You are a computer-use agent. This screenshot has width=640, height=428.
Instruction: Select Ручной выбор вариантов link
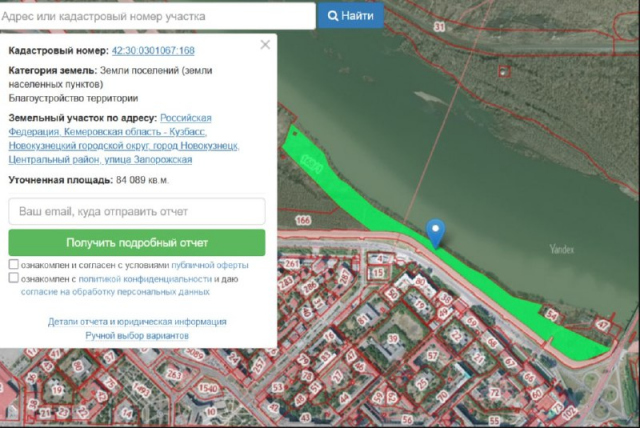pyautogui.click(x=137, y=336)
